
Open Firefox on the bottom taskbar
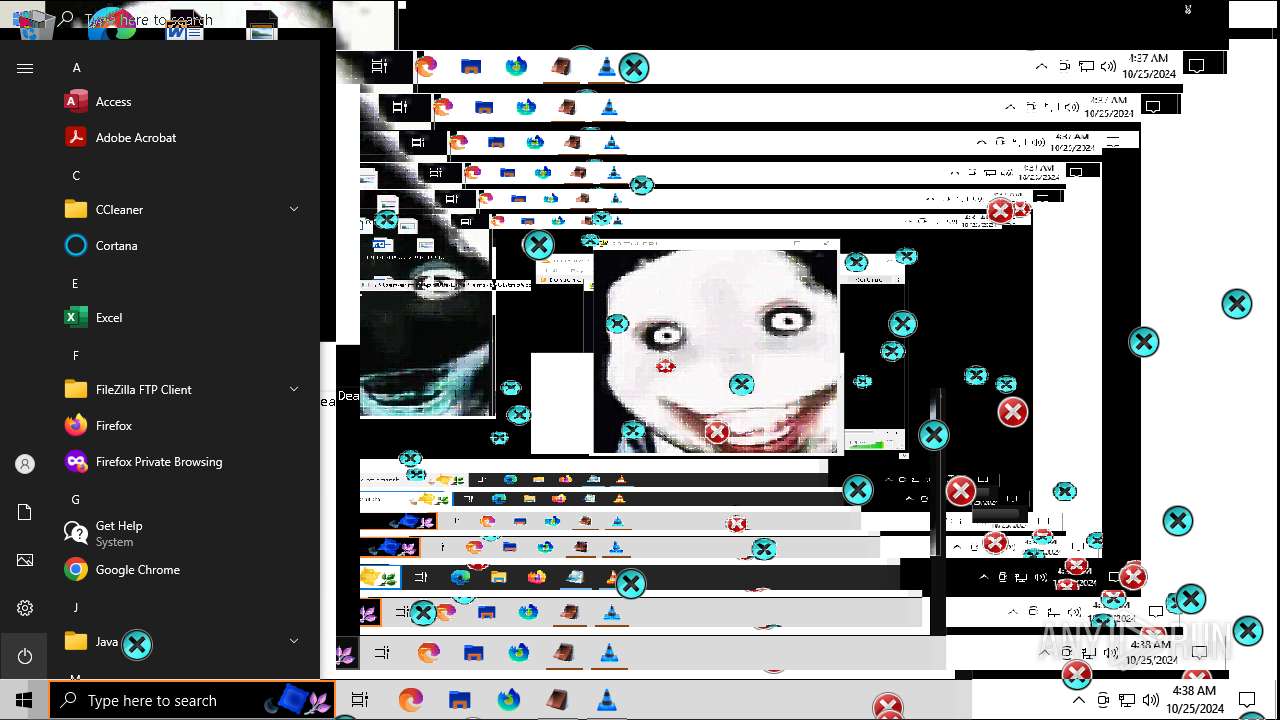coord(411,700)
